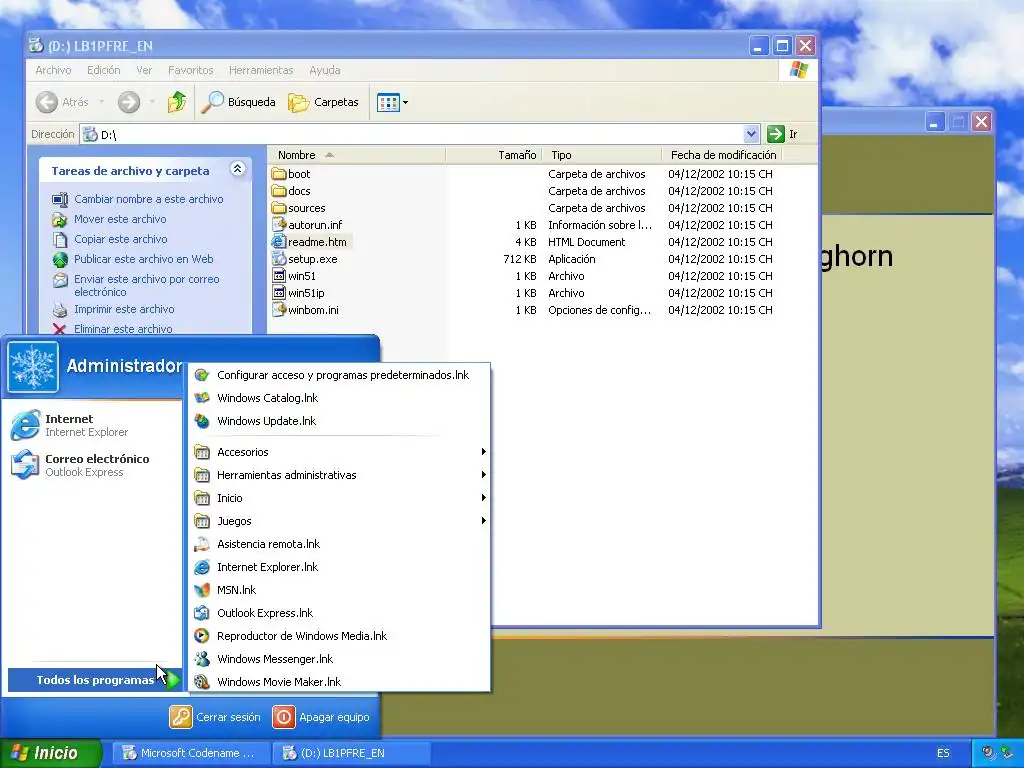
Task: Open the Favoritos menu
Action: coord(191,70)
